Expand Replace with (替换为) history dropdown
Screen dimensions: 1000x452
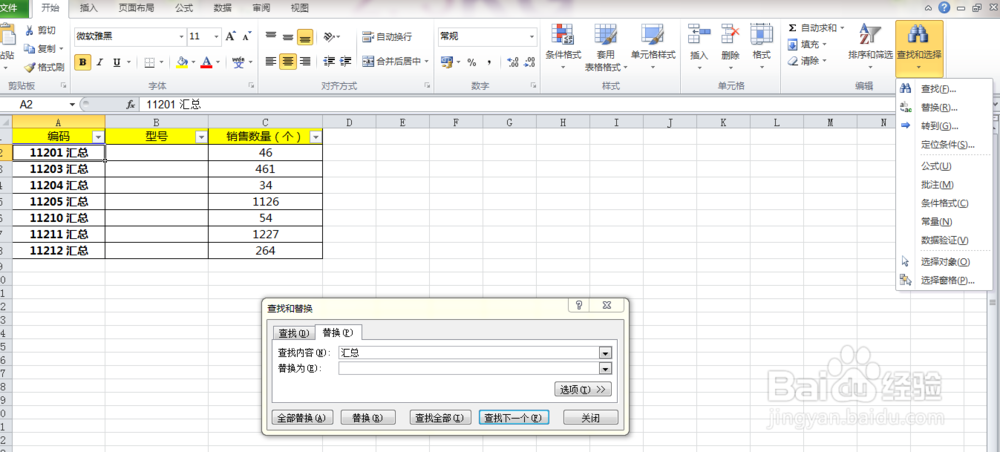point(605,368)
